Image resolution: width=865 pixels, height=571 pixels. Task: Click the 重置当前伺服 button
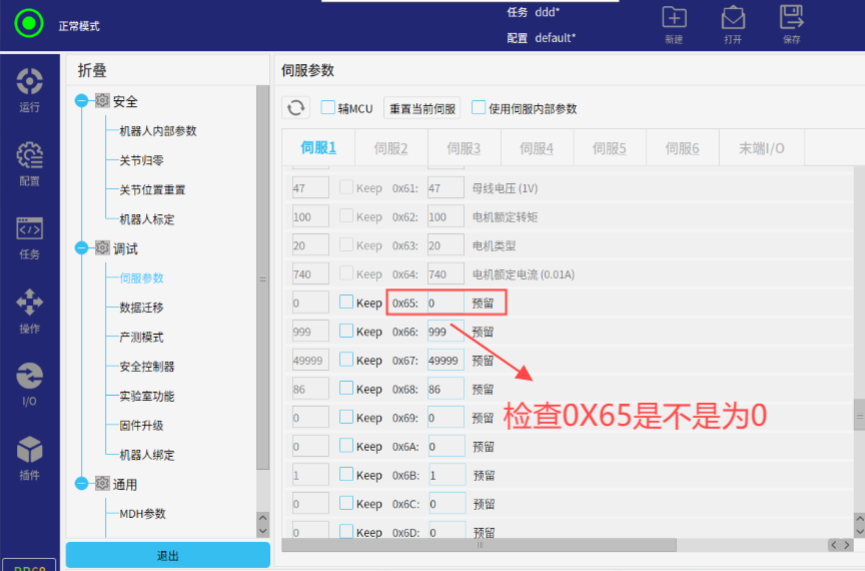coord(422,108)
